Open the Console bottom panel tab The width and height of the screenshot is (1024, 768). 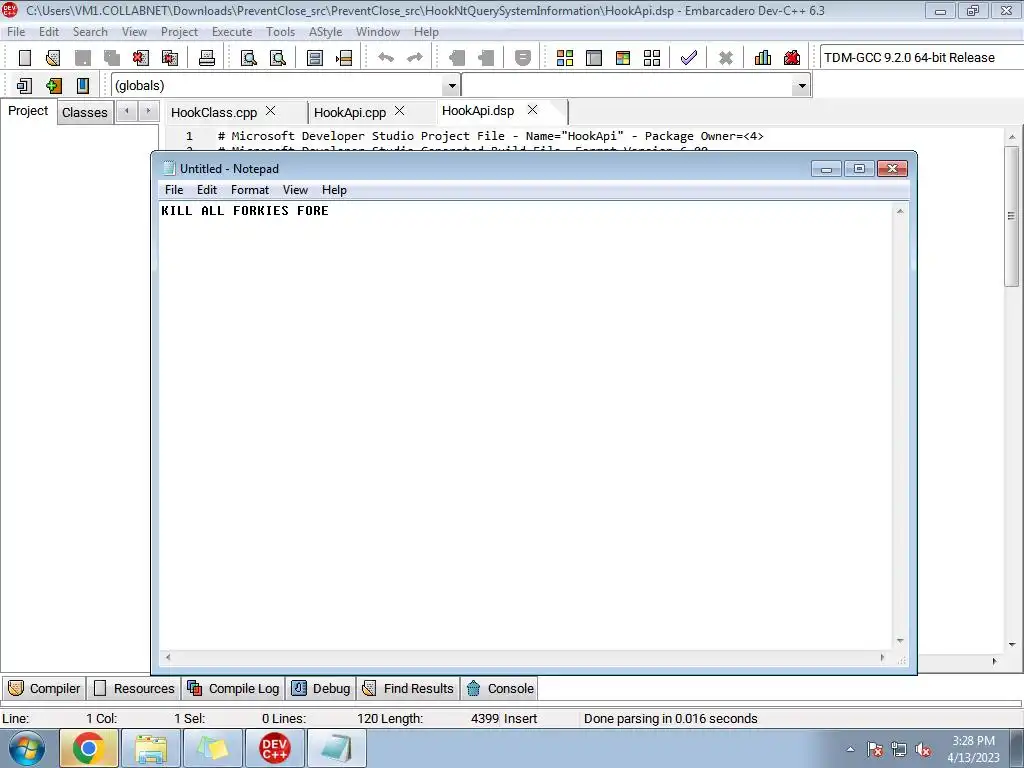[x=500, y=688]
